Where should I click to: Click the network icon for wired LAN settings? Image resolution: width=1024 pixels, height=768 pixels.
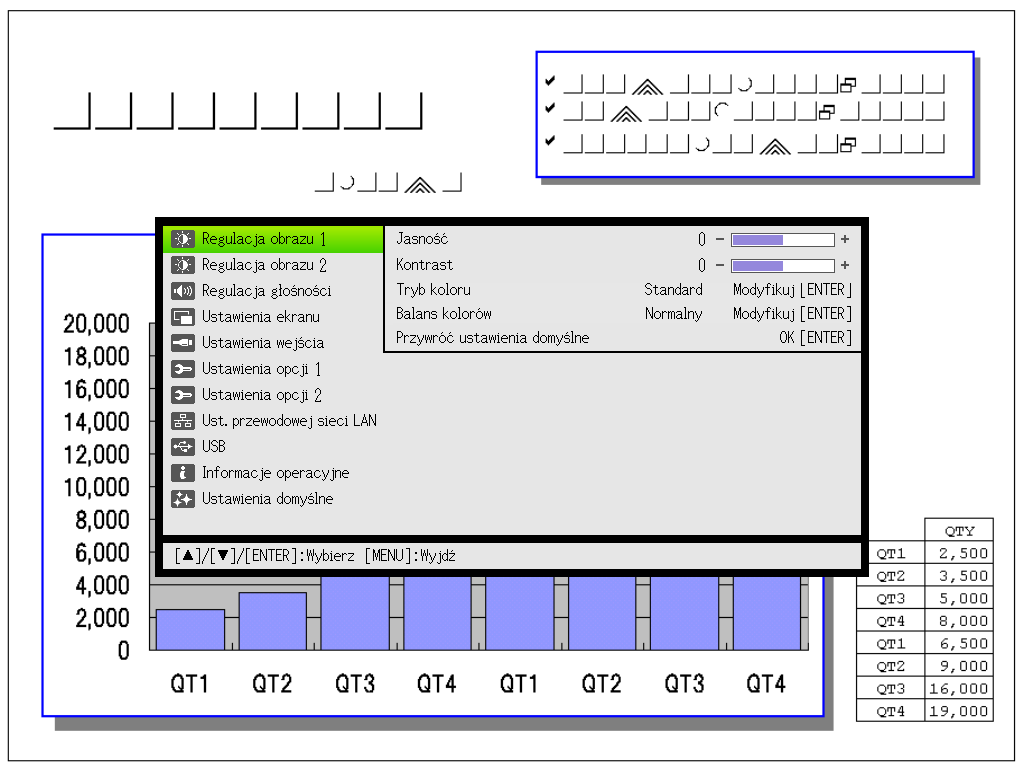[182, 421]
